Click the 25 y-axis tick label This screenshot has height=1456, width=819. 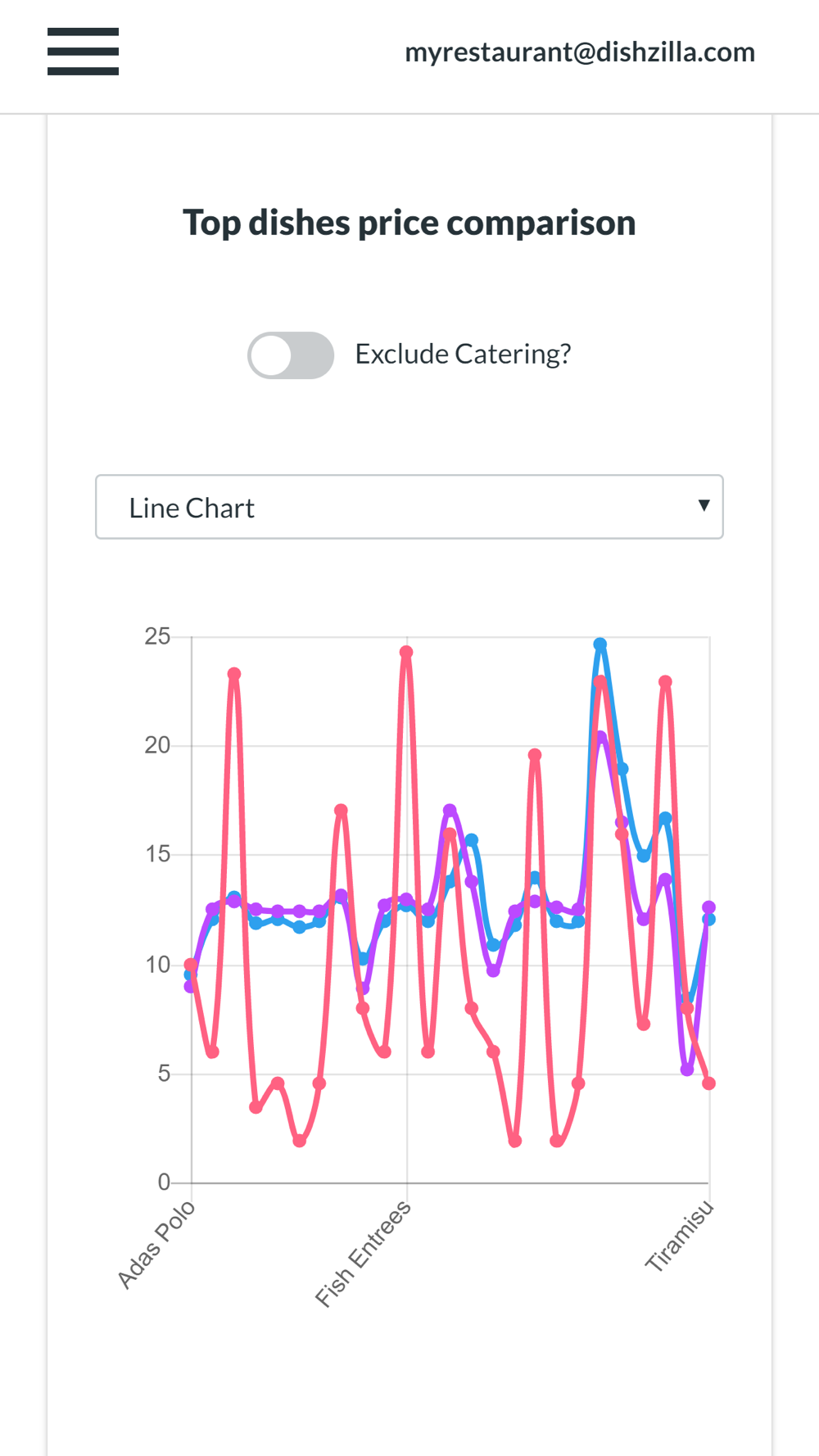pos(157,636)
